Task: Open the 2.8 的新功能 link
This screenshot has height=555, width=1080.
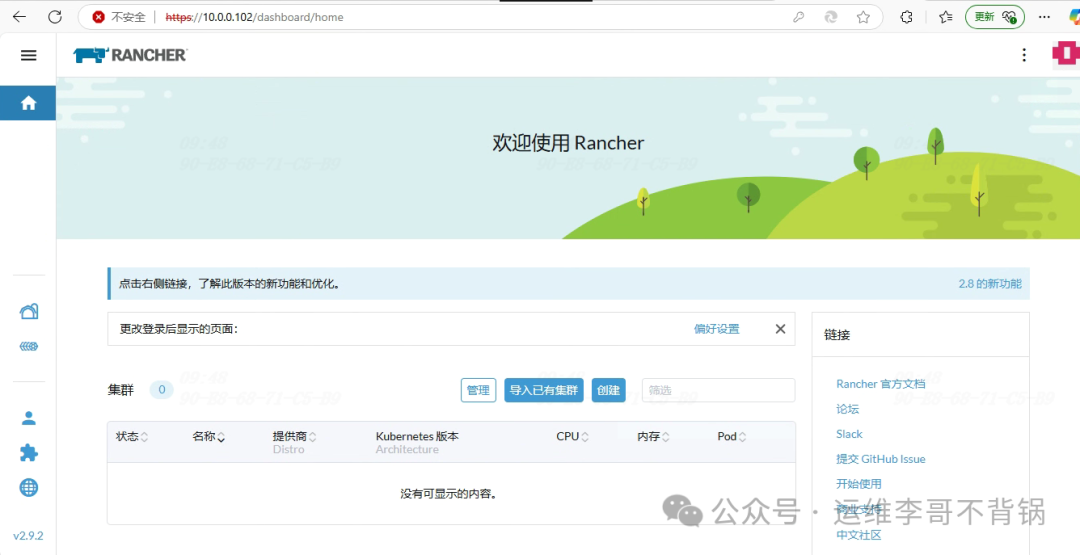Action: coord(990,284)
